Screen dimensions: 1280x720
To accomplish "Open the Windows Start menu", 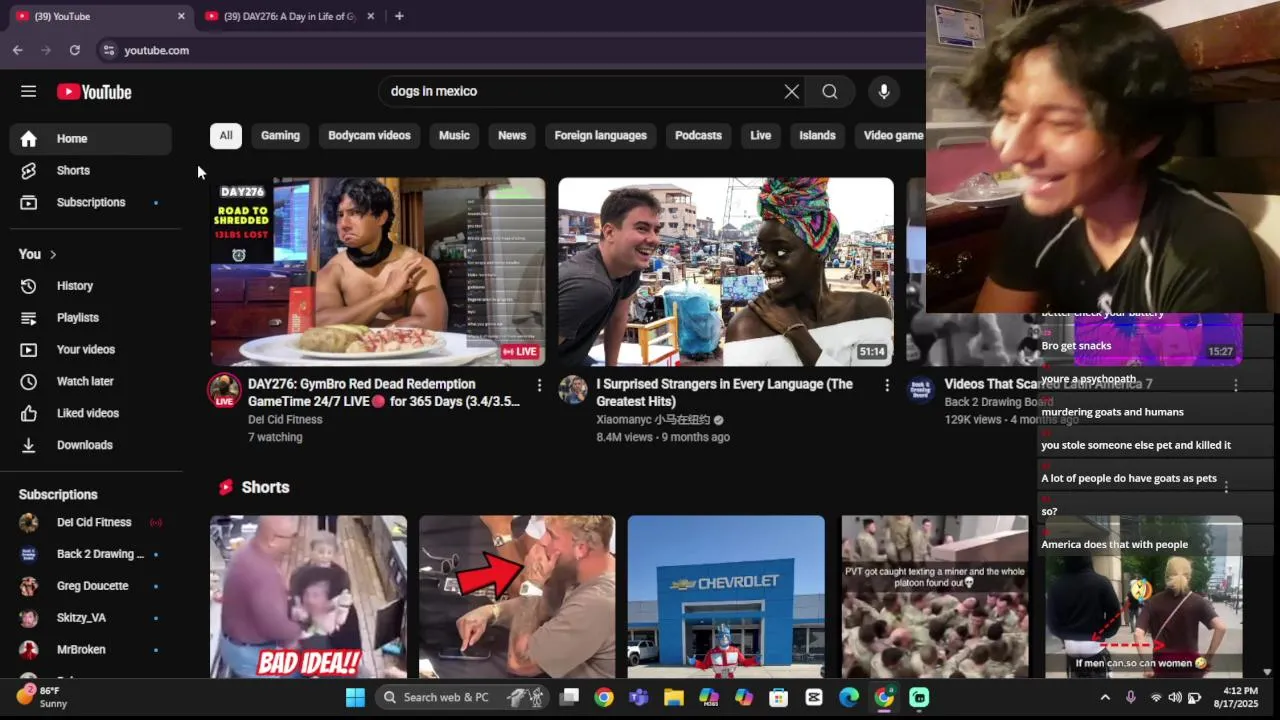I will pos(355,697).
